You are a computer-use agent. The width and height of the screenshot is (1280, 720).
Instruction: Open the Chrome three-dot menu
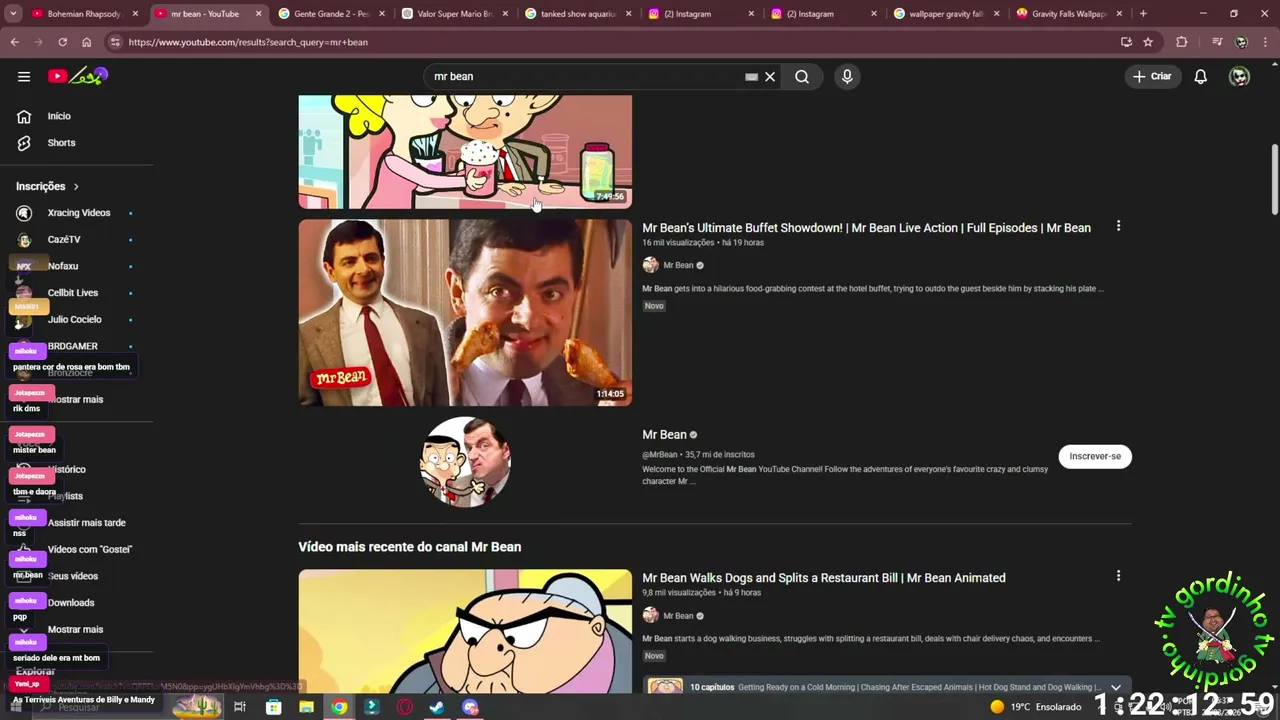[x=1266, y=42]
